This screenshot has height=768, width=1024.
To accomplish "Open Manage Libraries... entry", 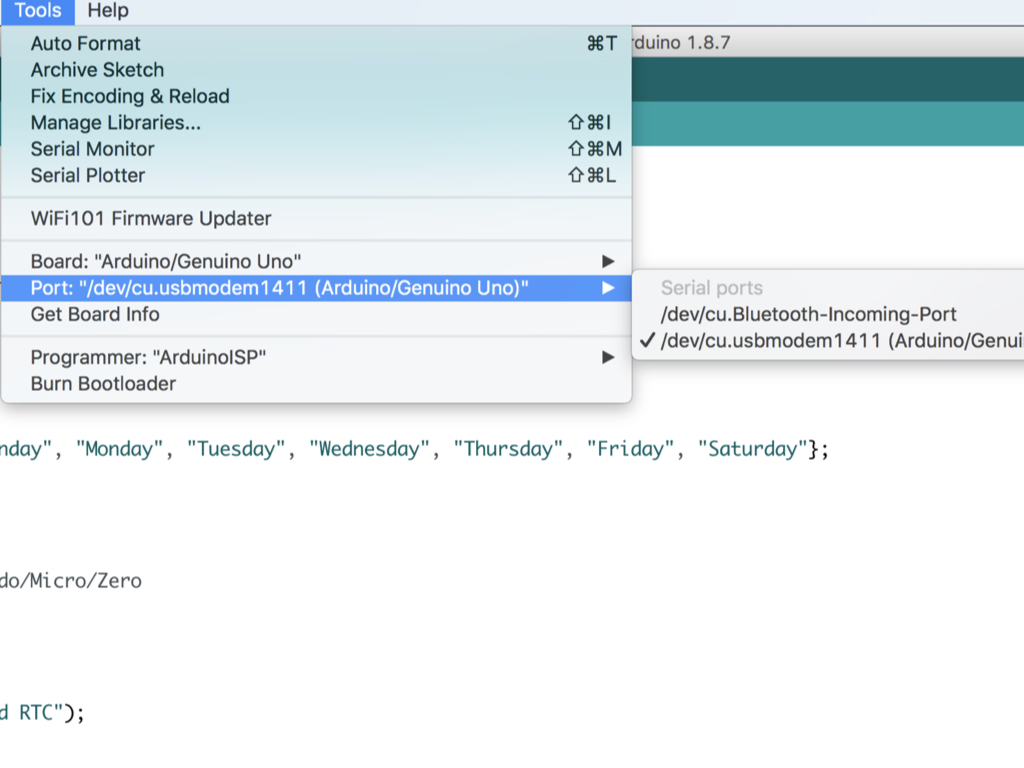I will pyautogui.click(x=316, y=123).
